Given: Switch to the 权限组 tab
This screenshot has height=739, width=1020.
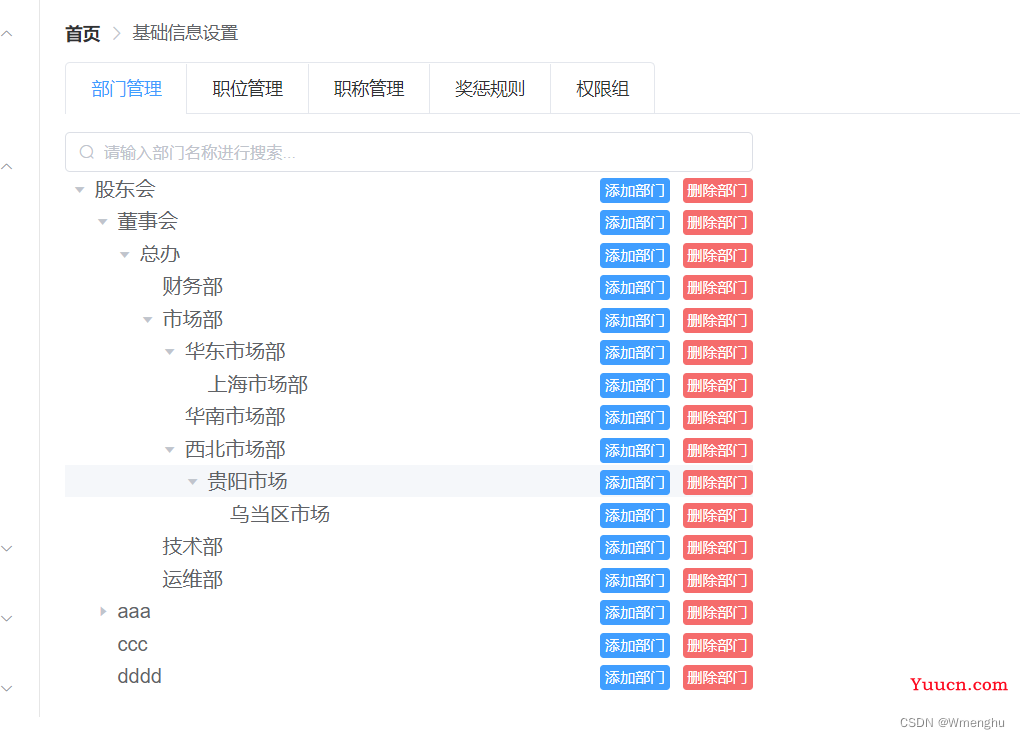Looking at the screenshot, I should 602,88.
